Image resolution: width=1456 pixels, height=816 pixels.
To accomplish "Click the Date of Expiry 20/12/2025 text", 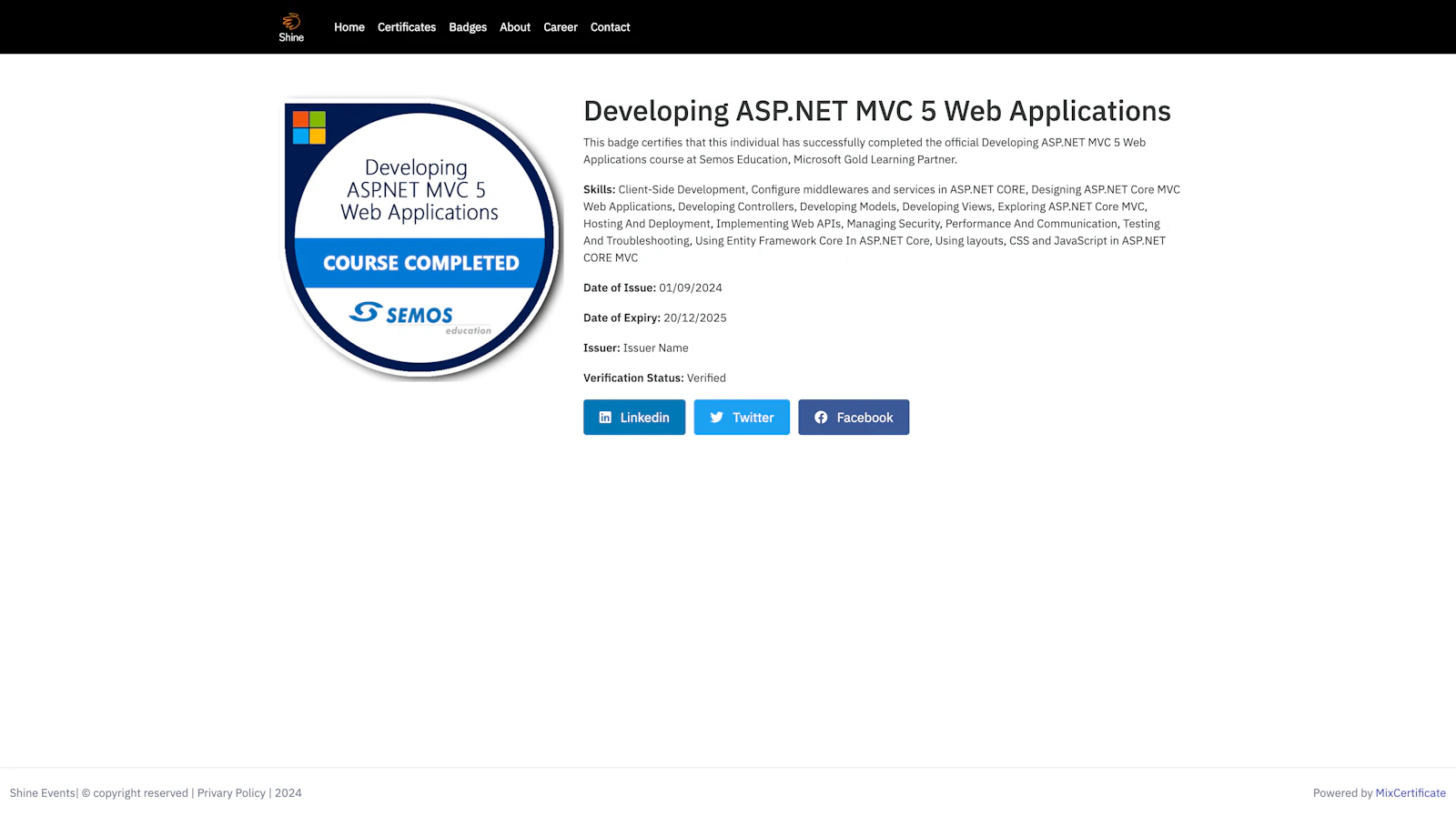I will [x=655, y=317].
